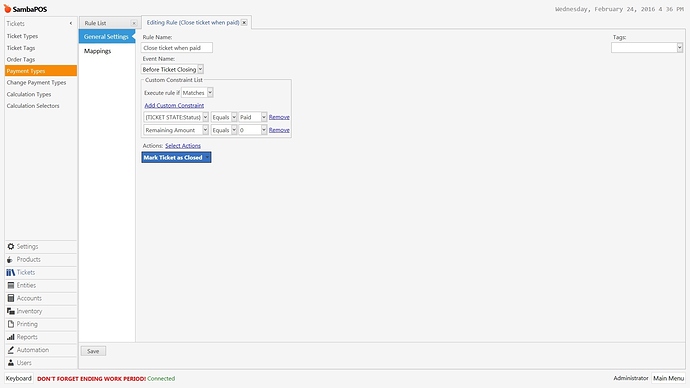Image resolution: width=690 pixels, height=388 pixels.
Task: Open Ticket Types in the sidebar
Action: tap(22, 36)
